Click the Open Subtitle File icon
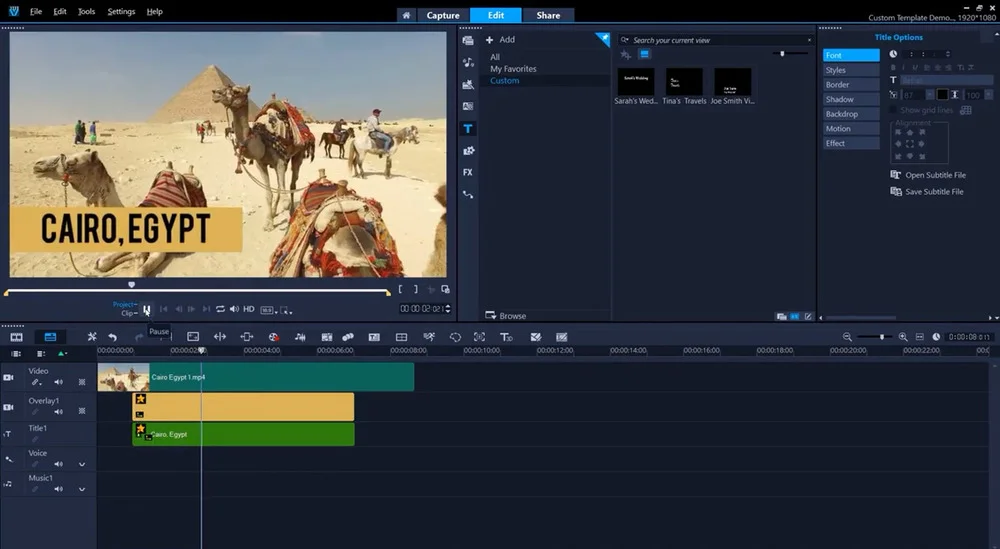This screenshot has width=1000, height=549. (896, 175)
